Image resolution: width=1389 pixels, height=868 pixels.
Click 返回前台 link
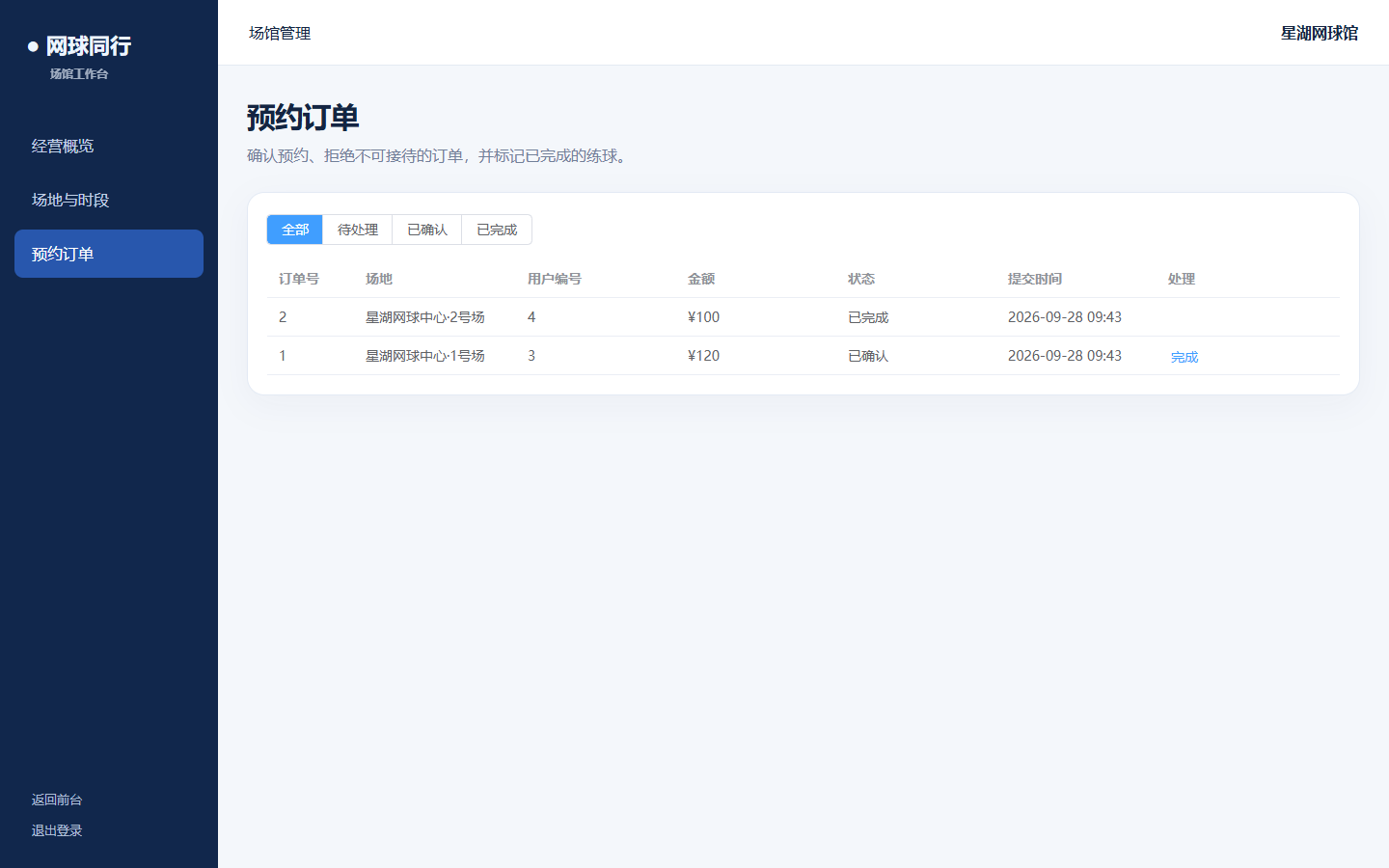tap(57, 800)
